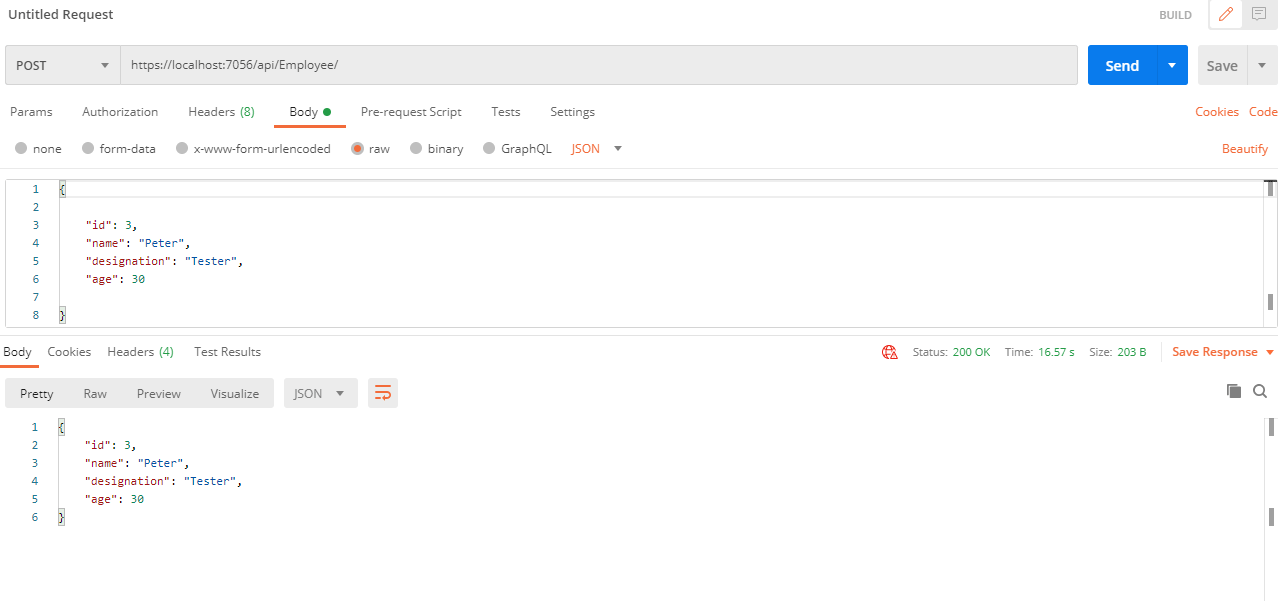1278x601 pixels.
Task: Switch to the Headers (8) tab
Action: (221, 111)
